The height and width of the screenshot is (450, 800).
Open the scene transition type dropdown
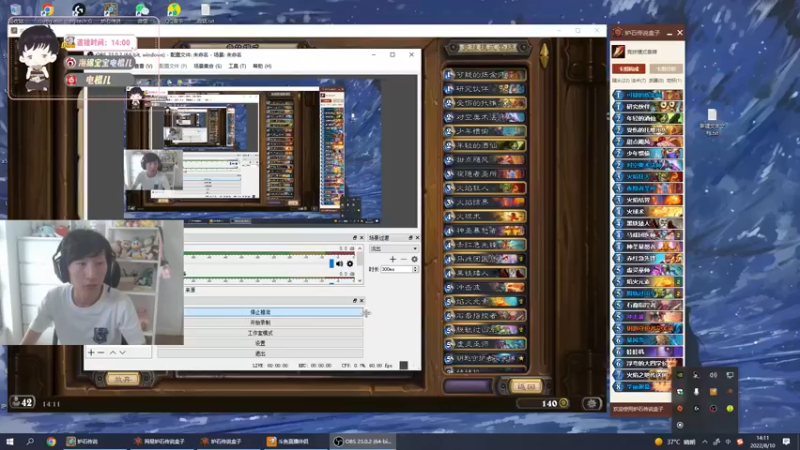[393, 248]
